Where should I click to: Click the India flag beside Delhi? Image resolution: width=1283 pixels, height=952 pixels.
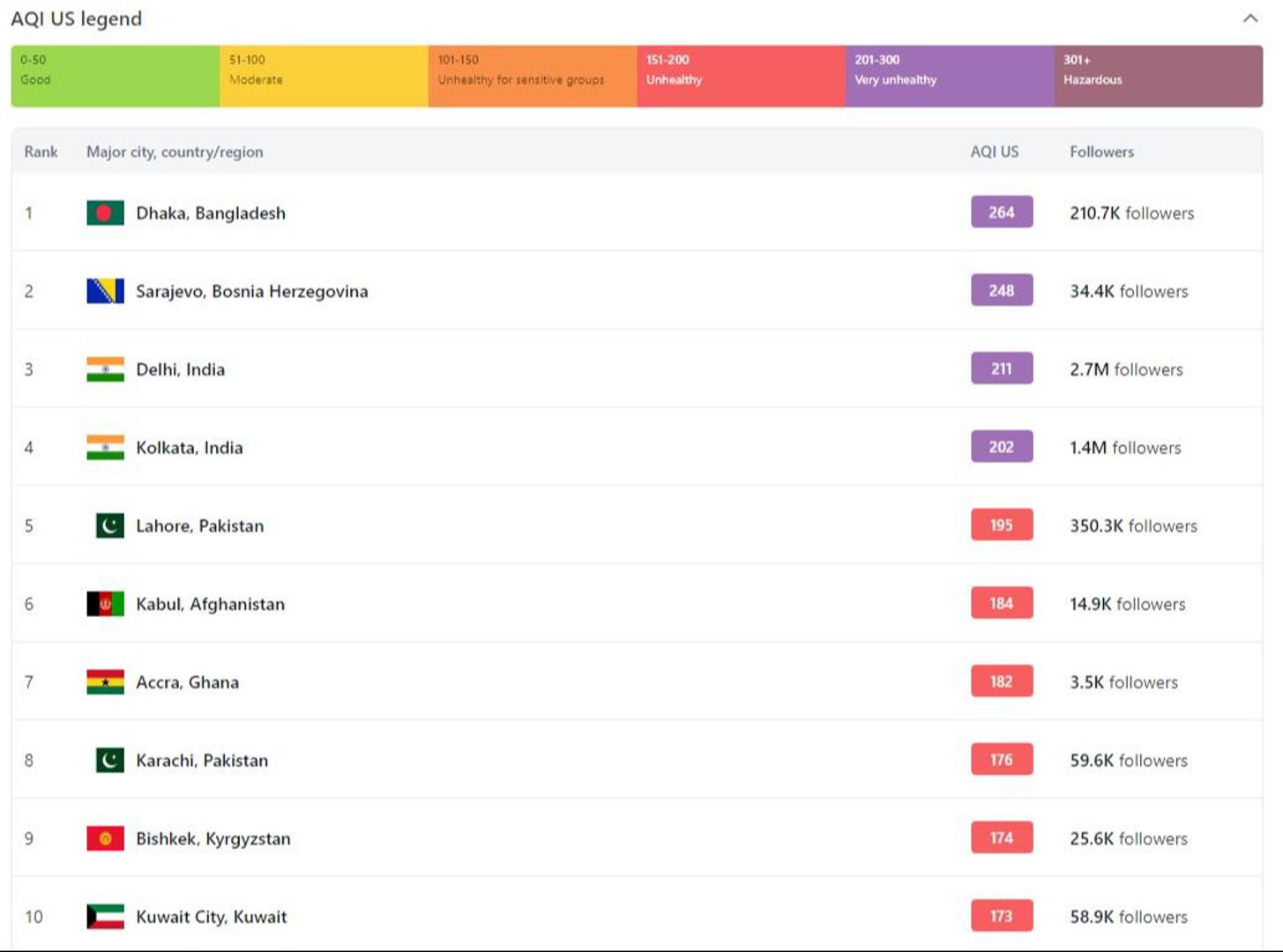(105, 369)
